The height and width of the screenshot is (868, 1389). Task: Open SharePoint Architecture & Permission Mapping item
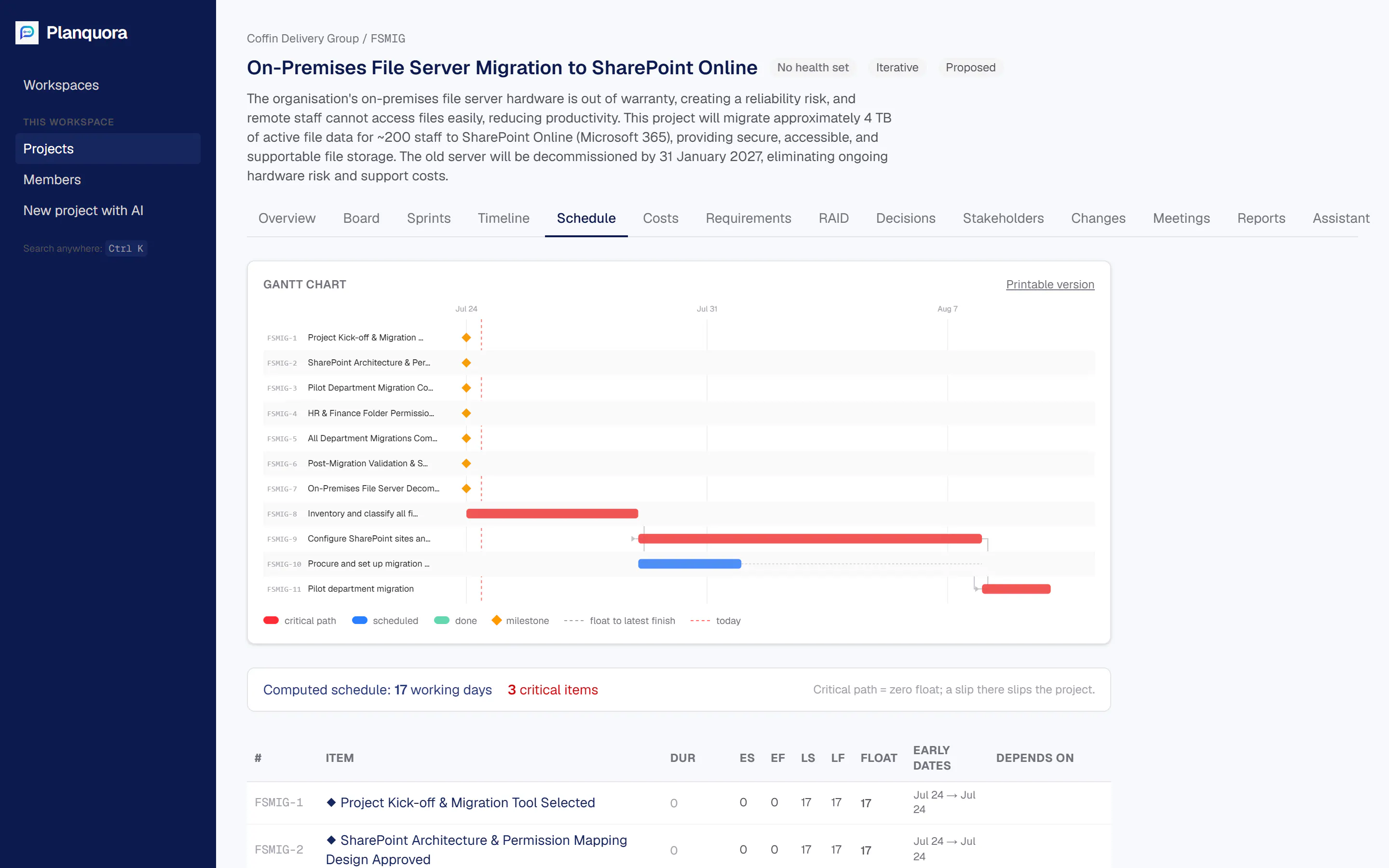coord(477,849)
